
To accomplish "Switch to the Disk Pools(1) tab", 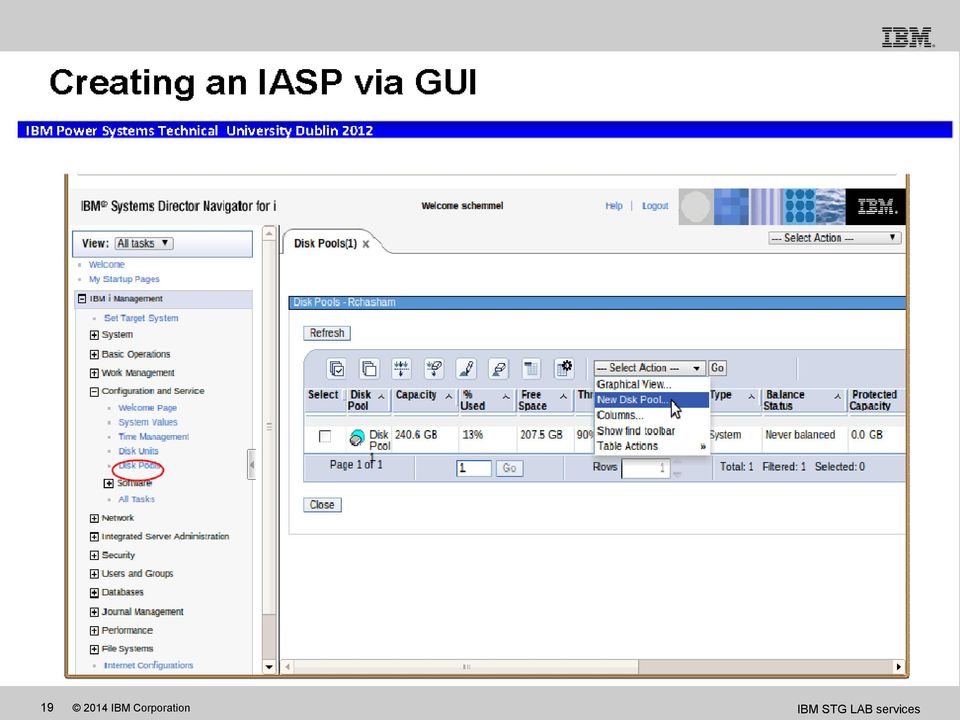I will pos(325,244).
